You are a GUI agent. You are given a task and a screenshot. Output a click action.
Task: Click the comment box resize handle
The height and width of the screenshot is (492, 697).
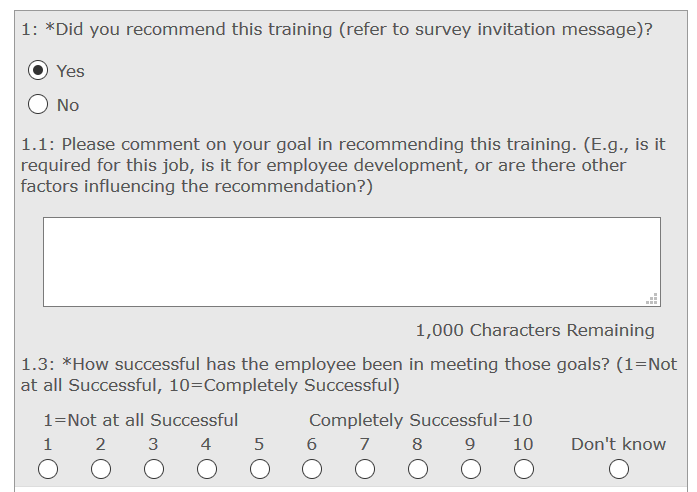pos(652,298)
